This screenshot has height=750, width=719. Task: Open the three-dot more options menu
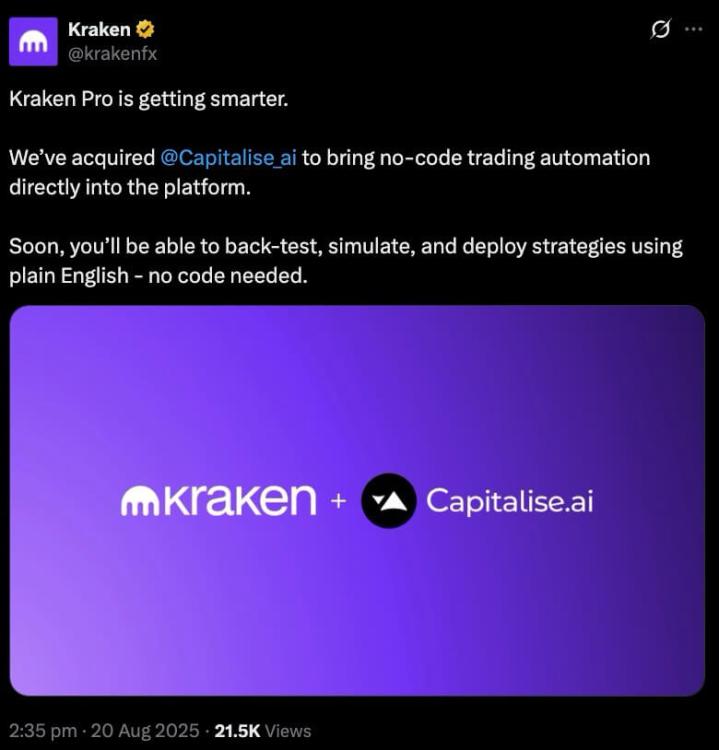click(x=694, y=30)
